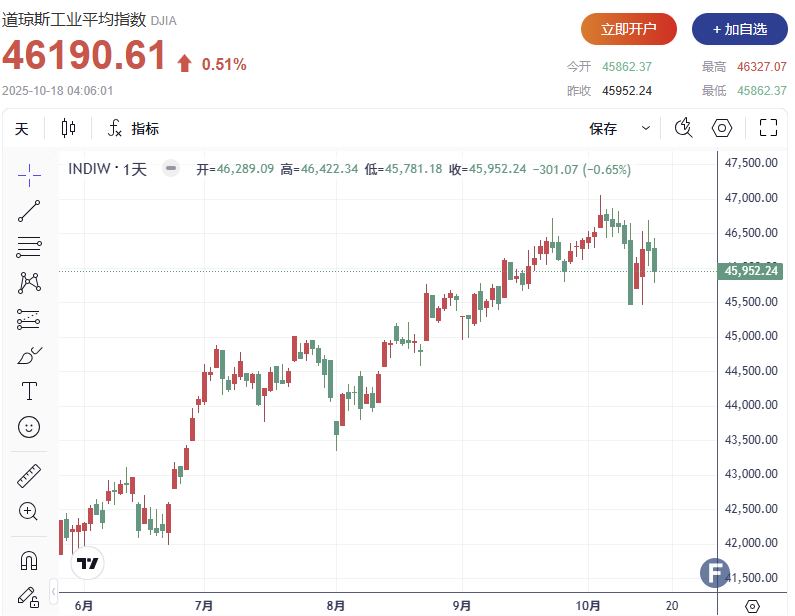Select the trend line drawing tool
795x616 pixels.
click(29, 211)
